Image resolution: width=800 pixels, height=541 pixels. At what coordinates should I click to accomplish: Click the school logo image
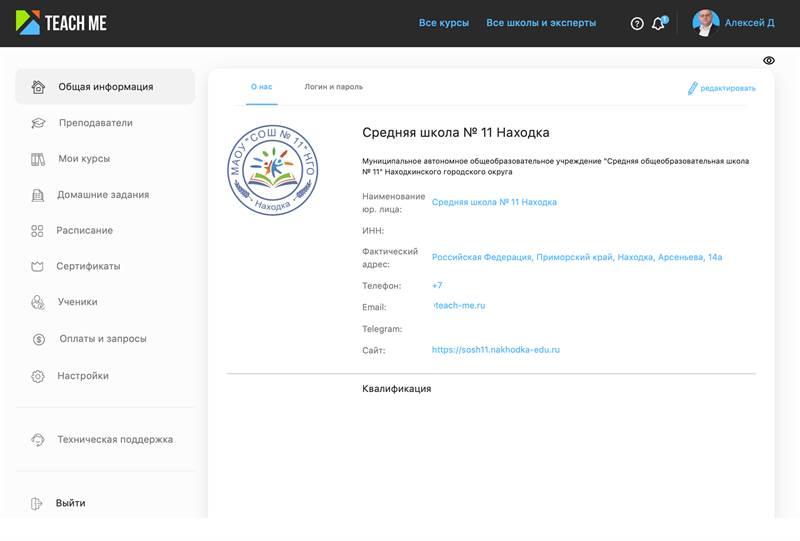point(272,170)
